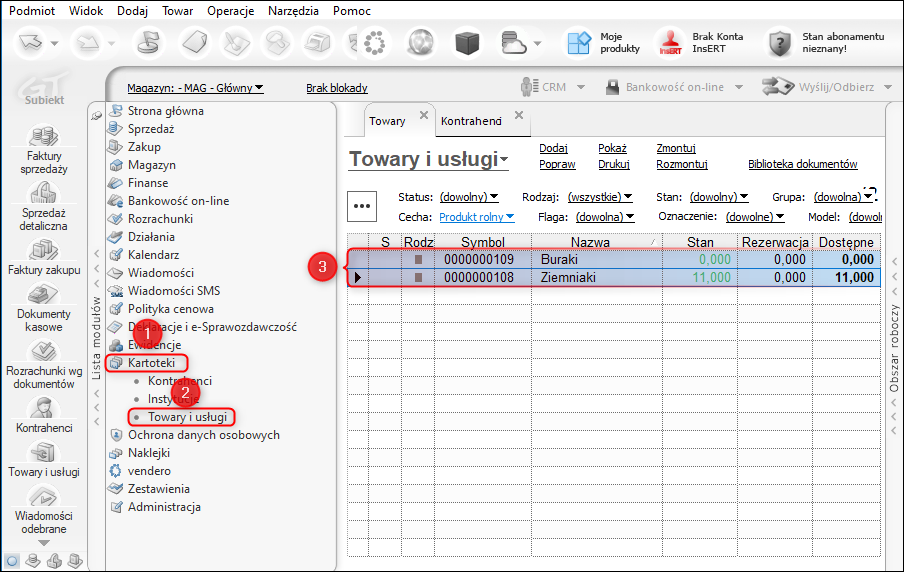The height and width of the screenshot is (572, 904).
Task: Open the Widok menu
Action: [86, 11]
